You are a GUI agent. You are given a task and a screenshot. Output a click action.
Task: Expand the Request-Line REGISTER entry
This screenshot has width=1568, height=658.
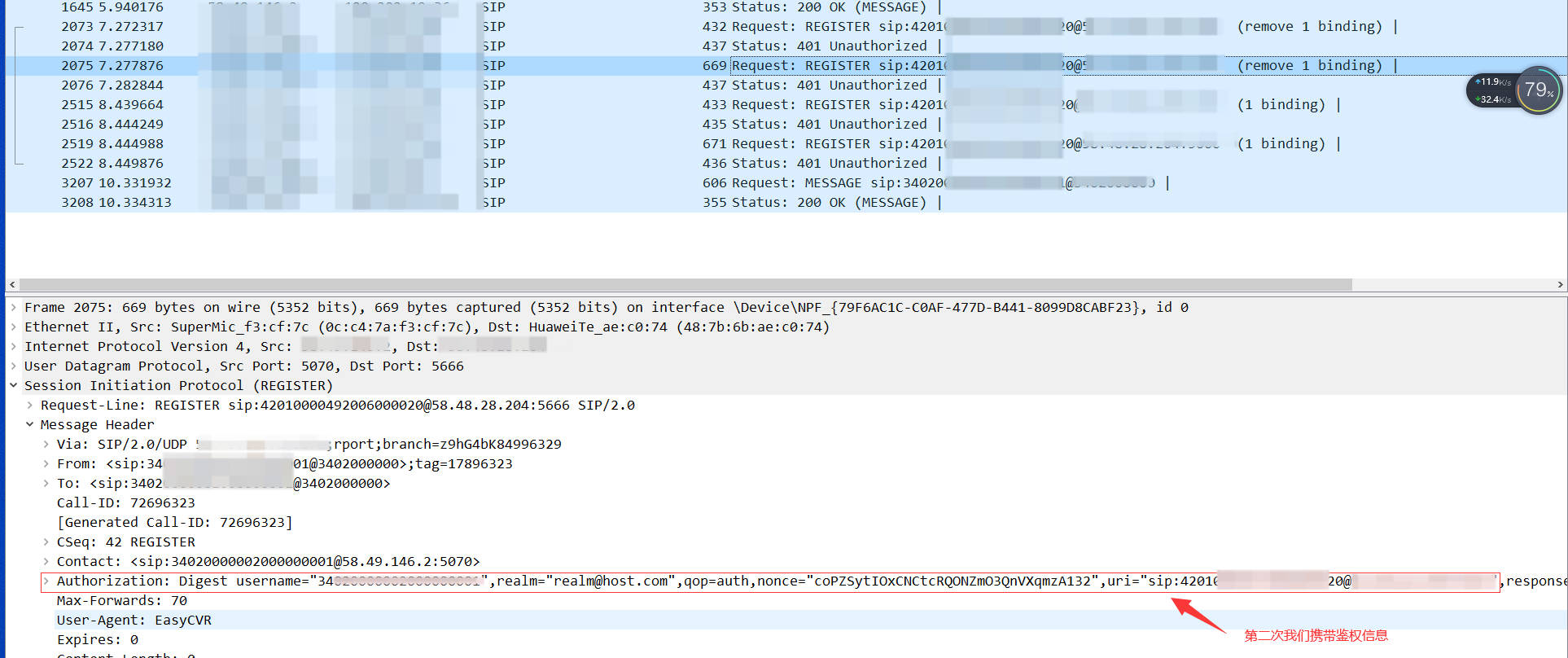point(30,406)
